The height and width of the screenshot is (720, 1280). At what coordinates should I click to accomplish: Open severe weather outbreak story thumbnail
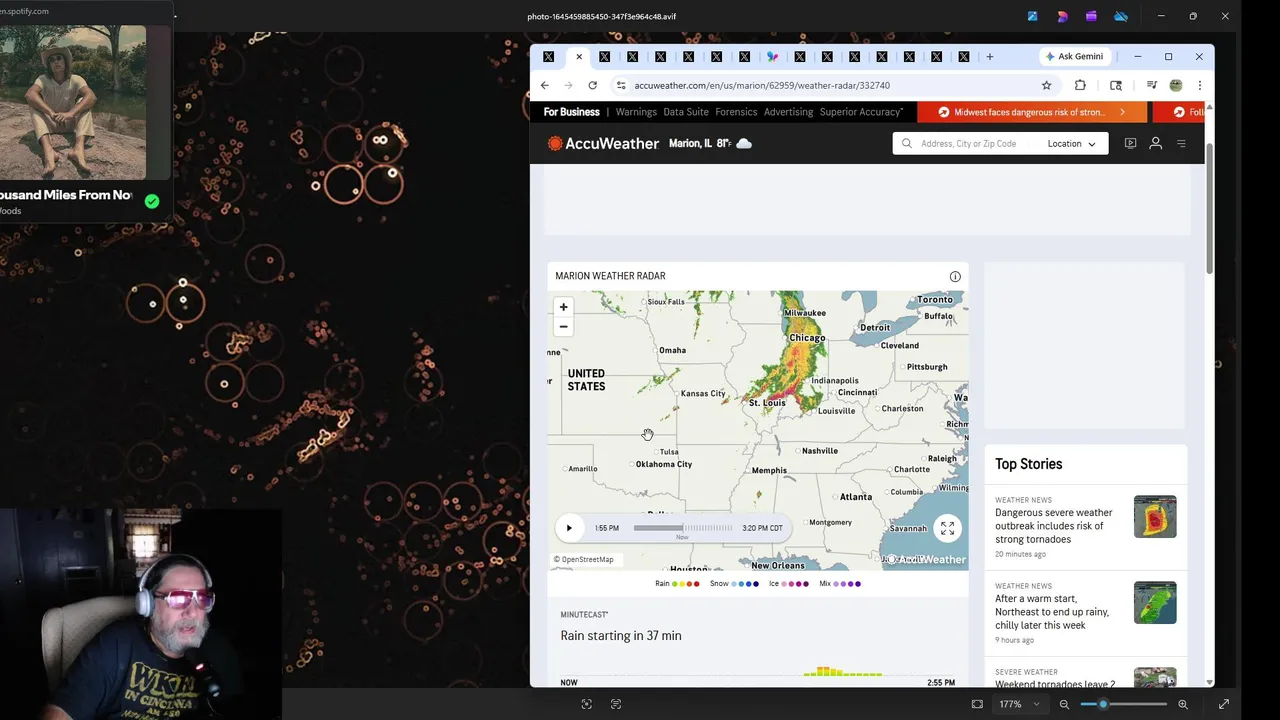pyautogui.click(x=1155, y=517)
